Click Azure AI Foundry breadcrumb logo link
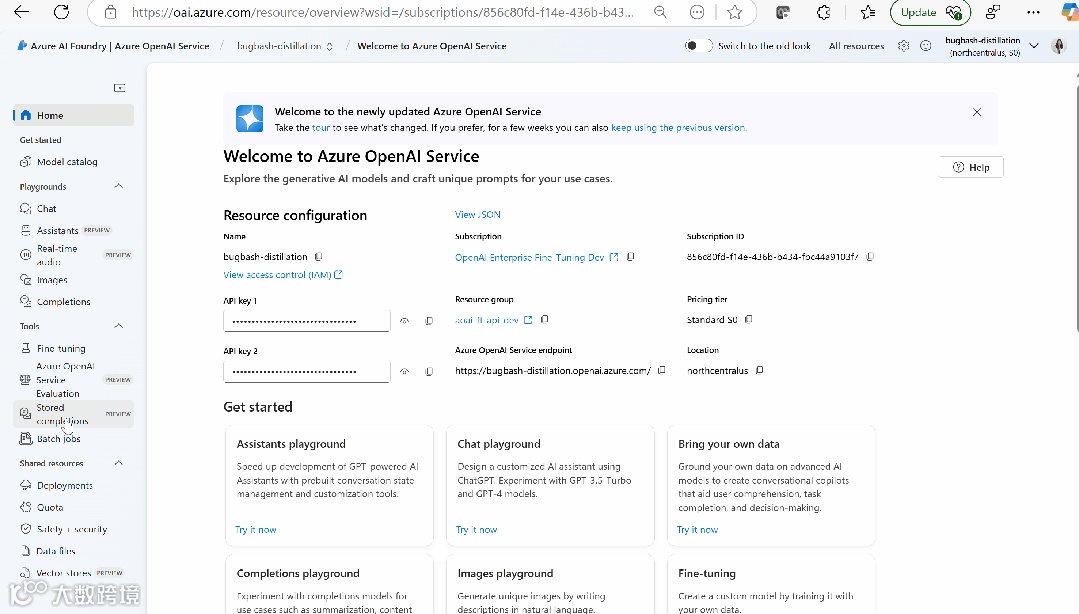1079x614 pixels. 114,46
